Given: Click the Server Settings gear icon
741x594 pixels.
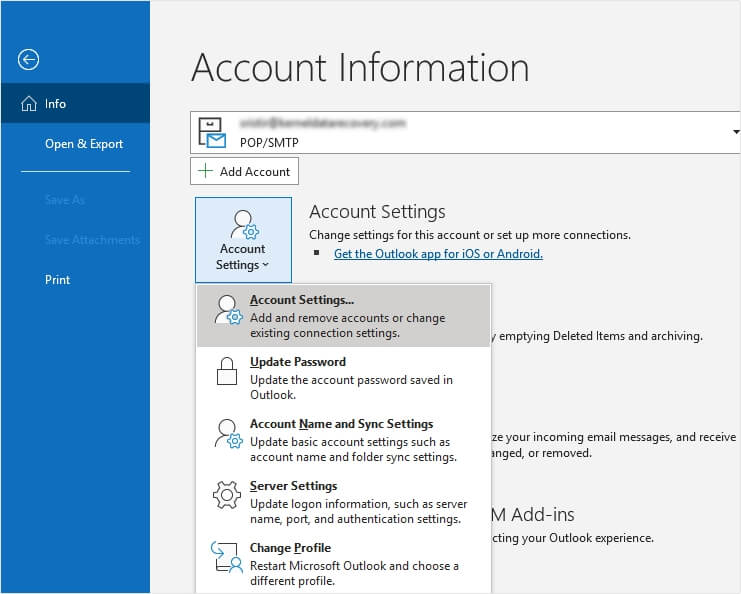Looking at the screenshot, I should (227, 495).
